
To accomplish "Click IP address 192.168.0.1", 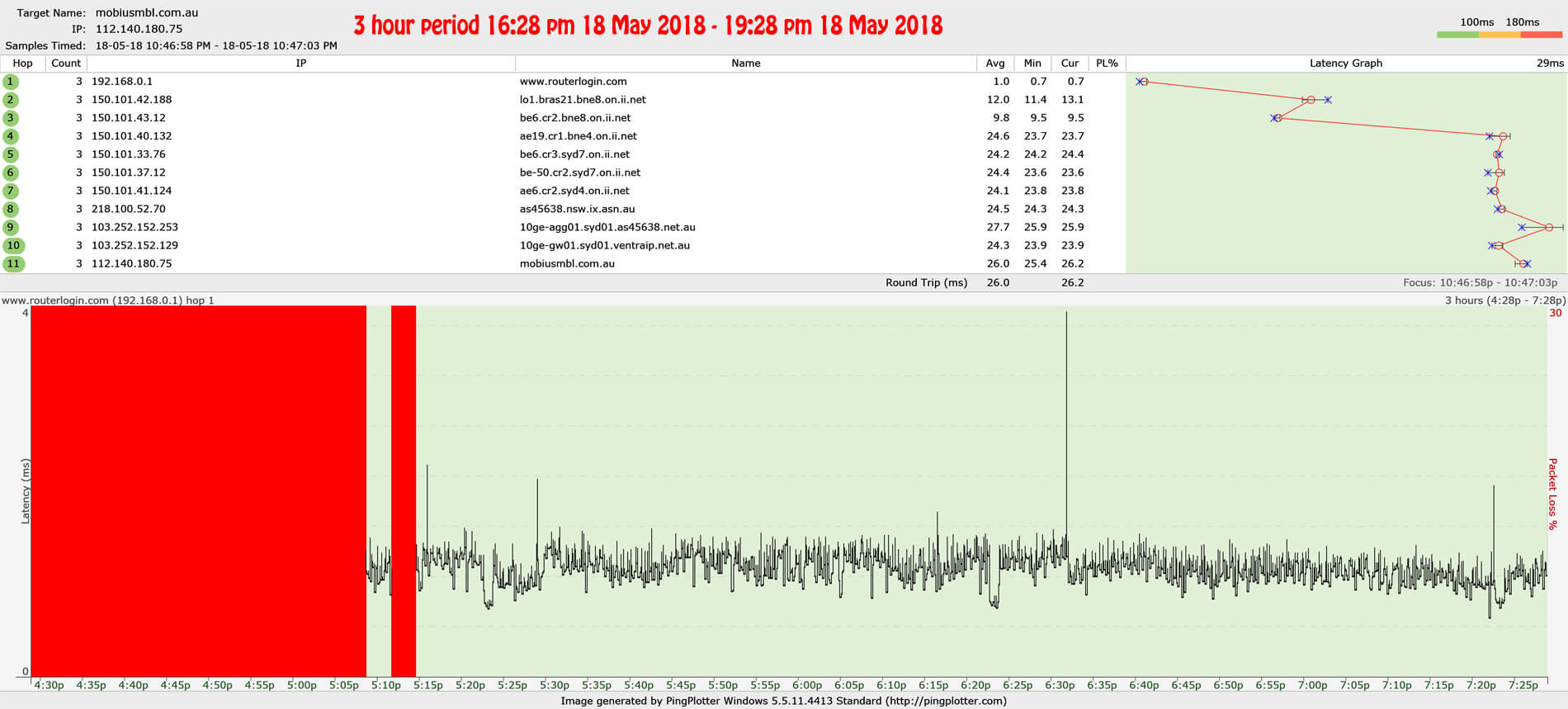I will click(122, 82).
